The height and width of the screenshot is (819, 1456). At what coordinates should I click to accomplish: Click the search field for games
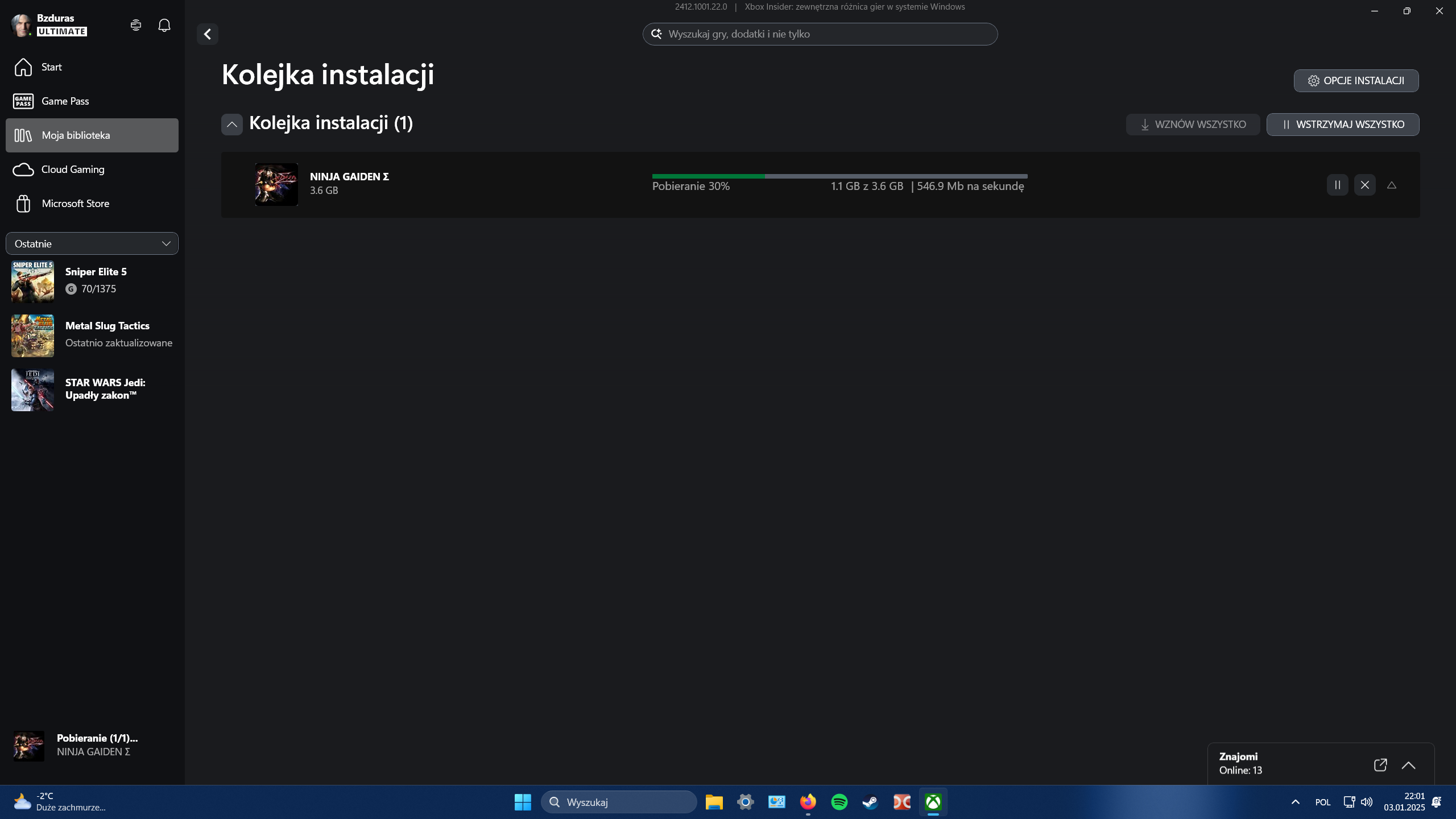click(820, 34)
